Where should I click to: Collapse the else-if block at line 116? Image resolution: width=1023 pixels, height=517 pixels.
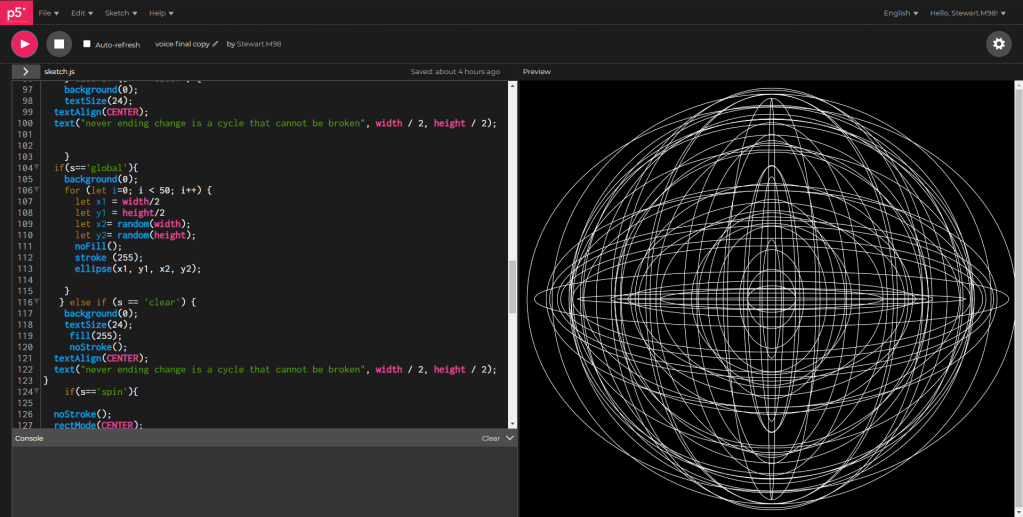click(37, 302)
